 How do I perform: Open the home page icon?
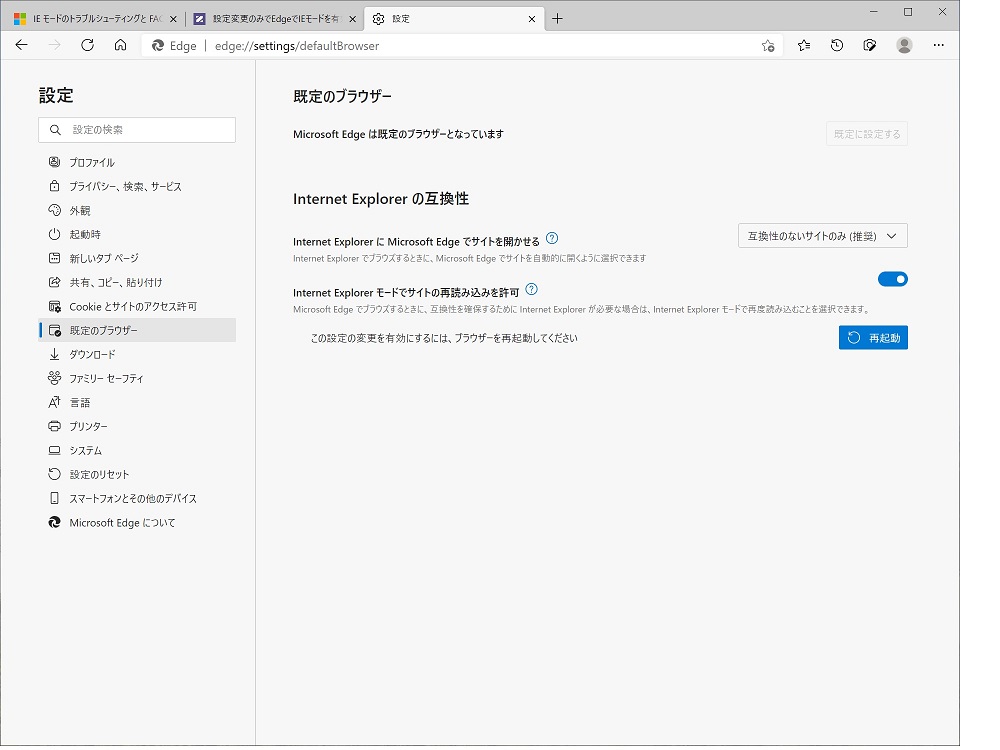[121, 45]
